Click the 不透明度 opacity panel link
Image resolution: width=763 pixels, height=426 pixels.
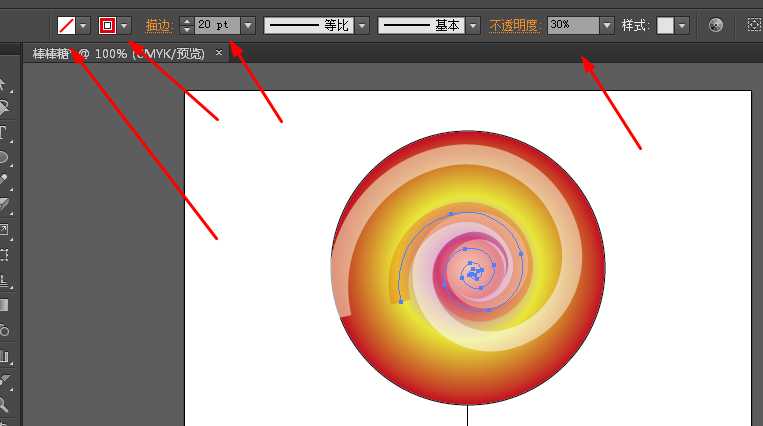[x=515, y=25]
